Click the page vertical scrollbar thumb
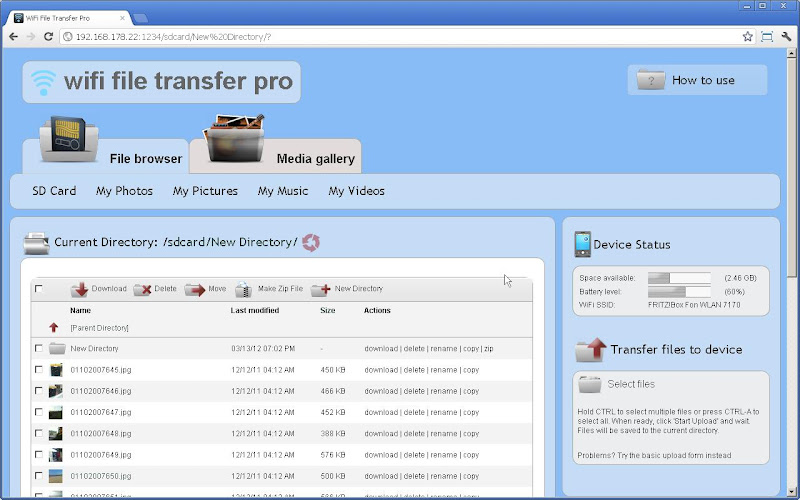Image resolution: width=800 pixels, height=500 pixels. coord(791,166)
